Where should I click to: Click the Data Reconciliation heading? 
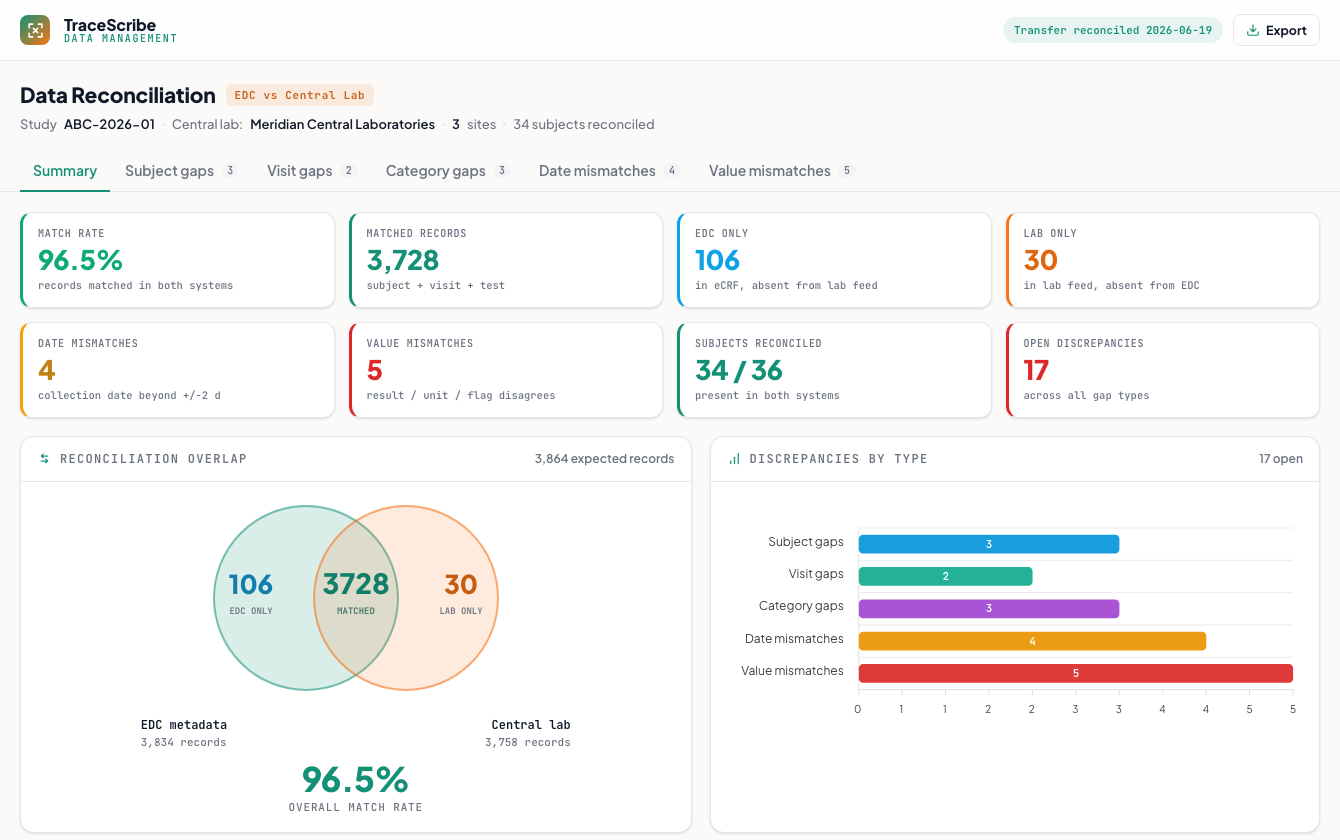(x=118, y=95)
